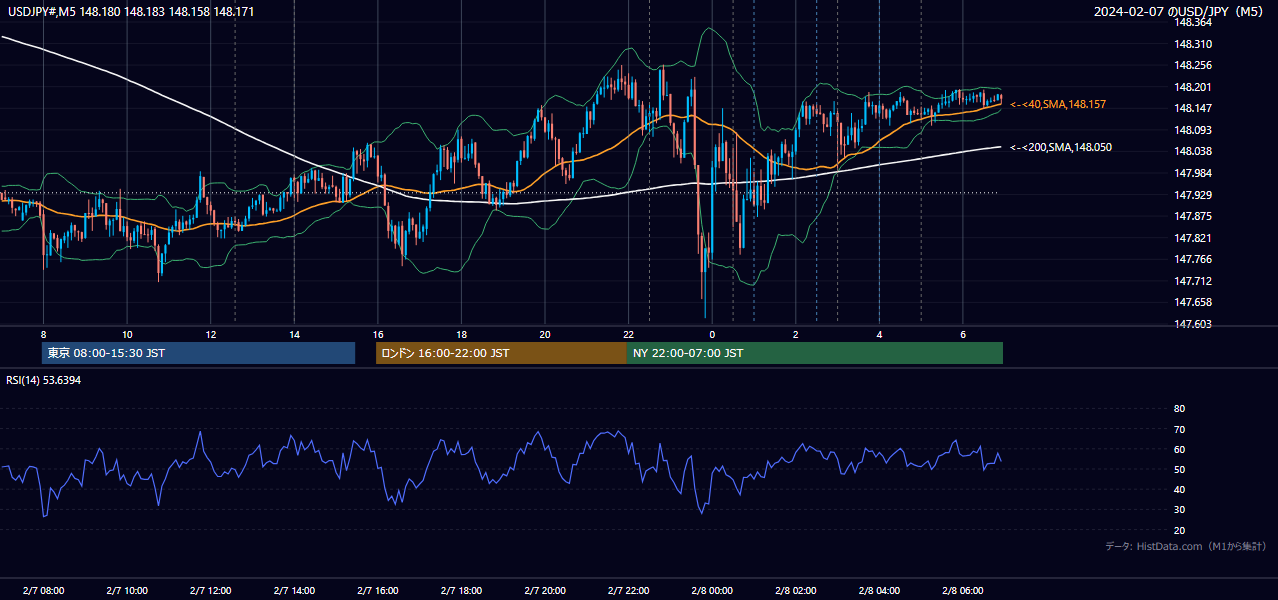
Task: Click the <-<200,SMA,148.050 label
Action: click(x=1061, y=147)
